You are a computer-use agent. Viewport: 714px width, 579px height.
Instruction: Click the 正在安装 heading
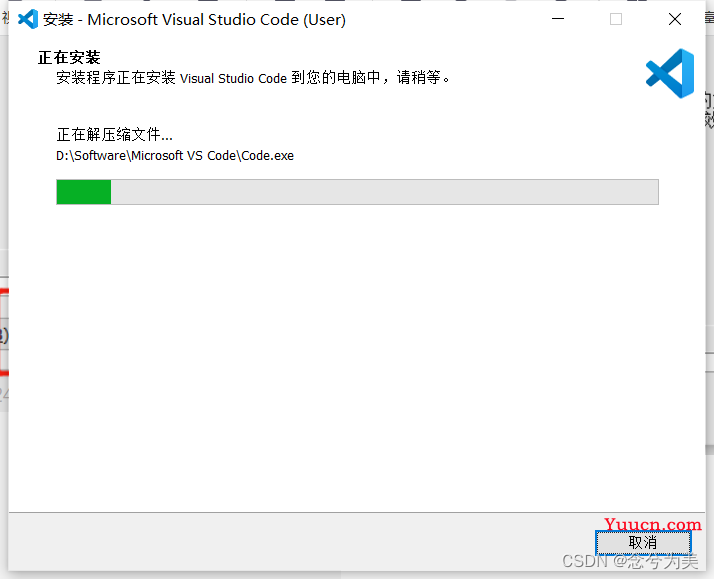[x=69, y=57]
